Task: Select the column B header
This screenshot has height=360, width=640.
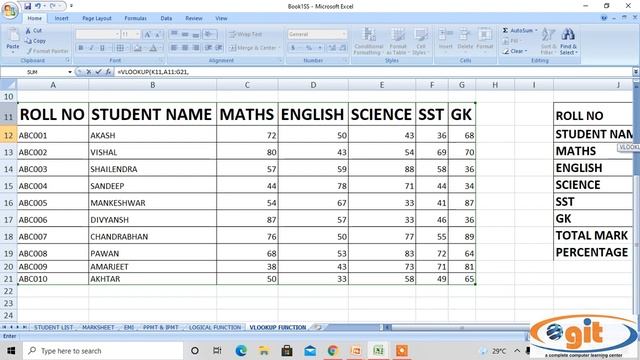Action: tap(152, 85)
